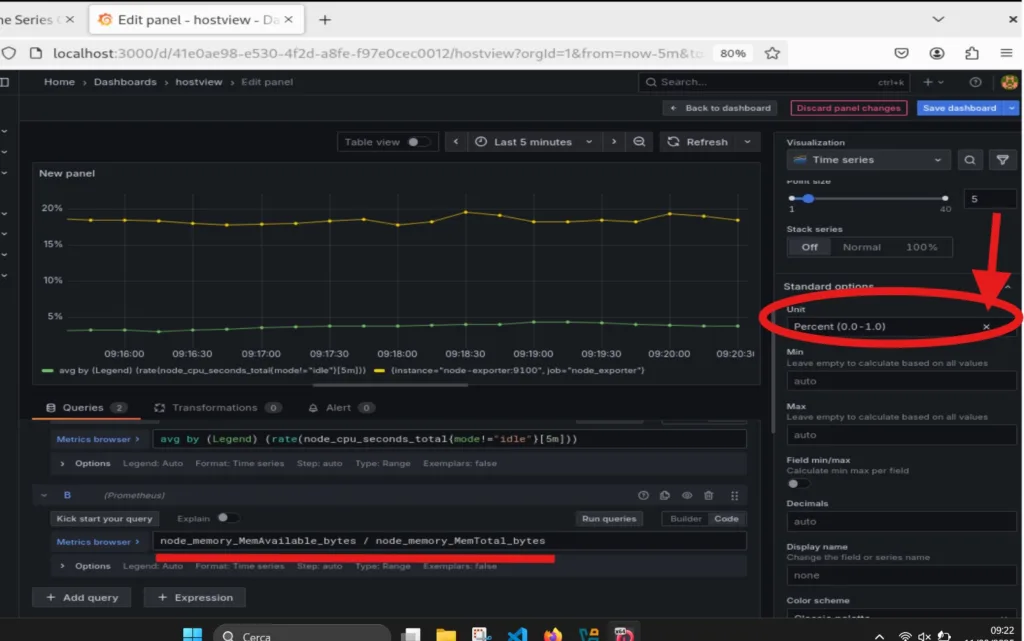This screenshot has height=641, width=1024.
Task: Open the Last 5 minutes time picker
Action: 535,142
